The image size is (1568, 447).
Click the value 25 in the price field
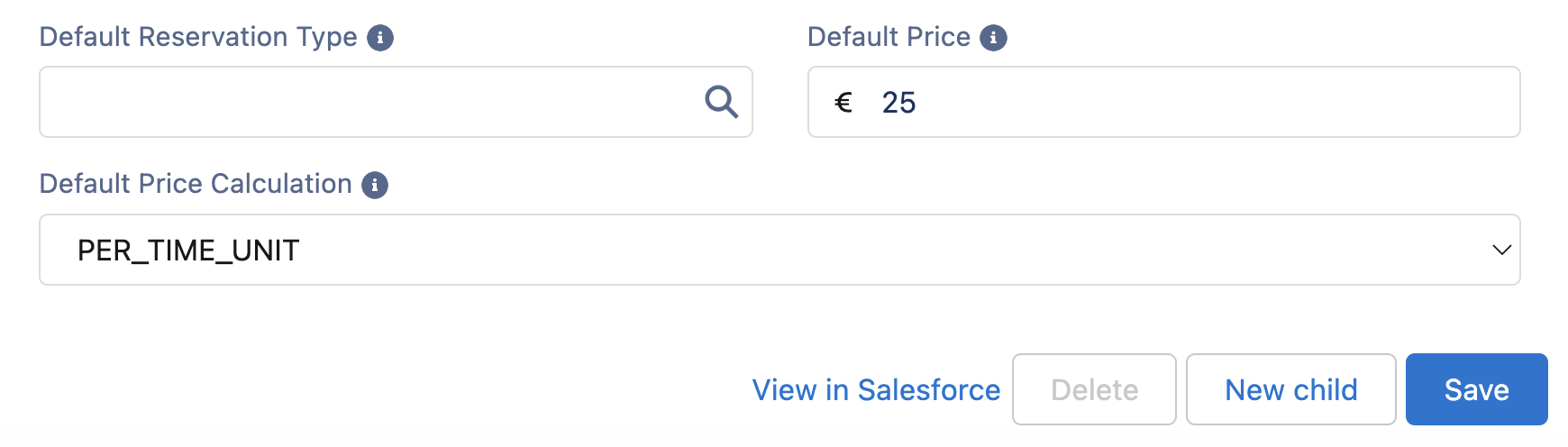click(898, 103)
